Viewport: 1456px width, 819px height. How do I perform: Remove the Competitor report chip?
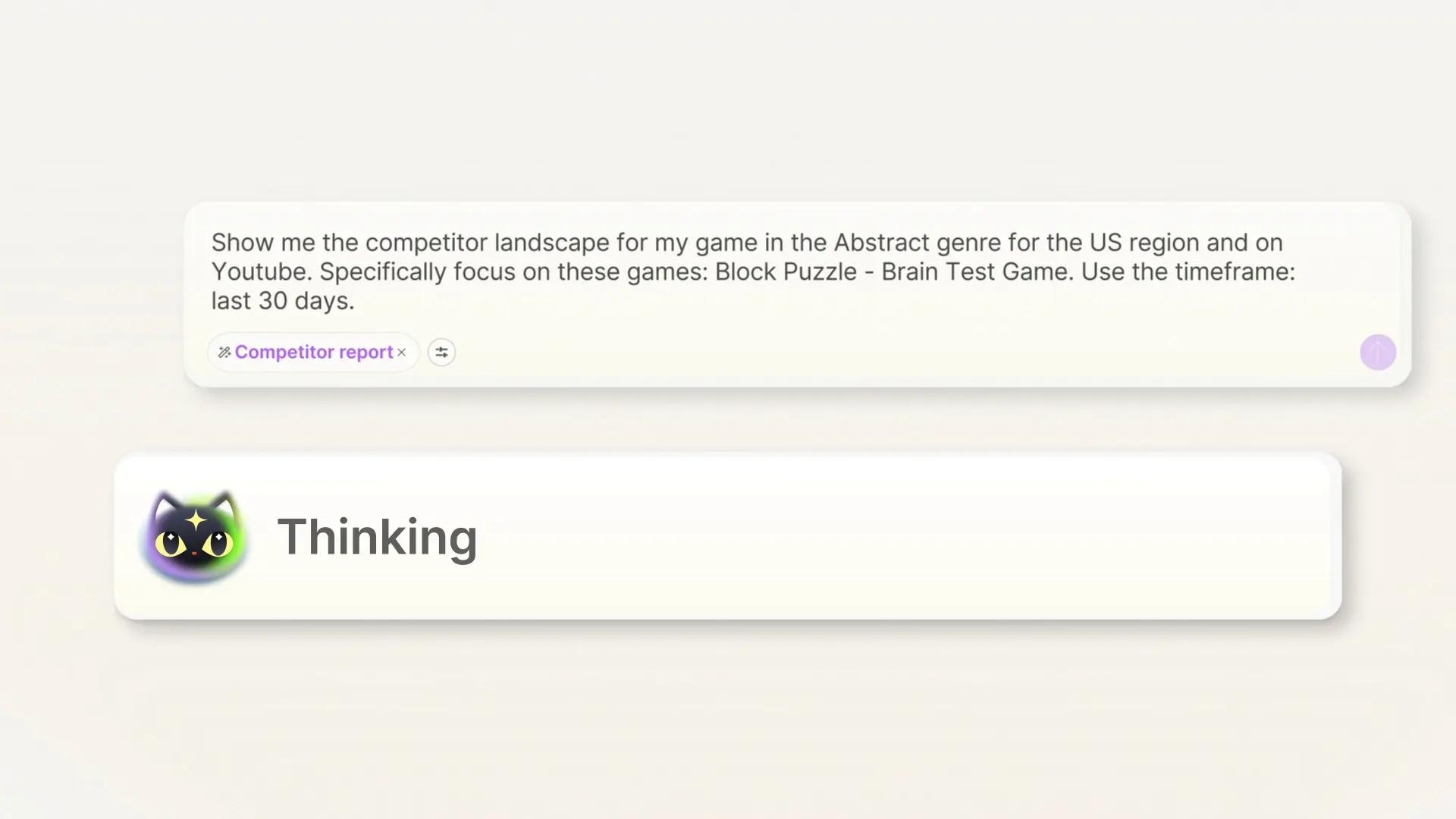click(x=402, y=353)
